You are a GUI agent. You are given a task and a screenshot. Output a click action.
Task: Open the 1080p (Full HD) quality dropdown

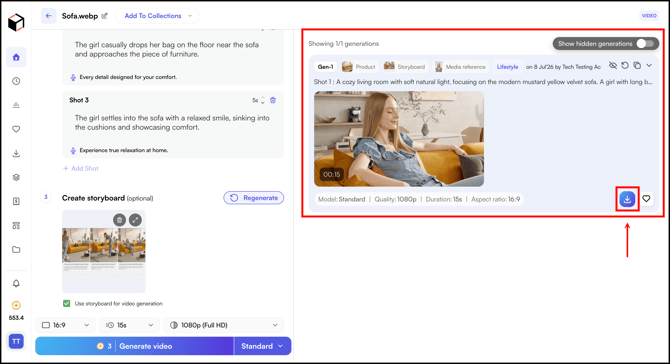pyautogui.click(x=223, y=325)
